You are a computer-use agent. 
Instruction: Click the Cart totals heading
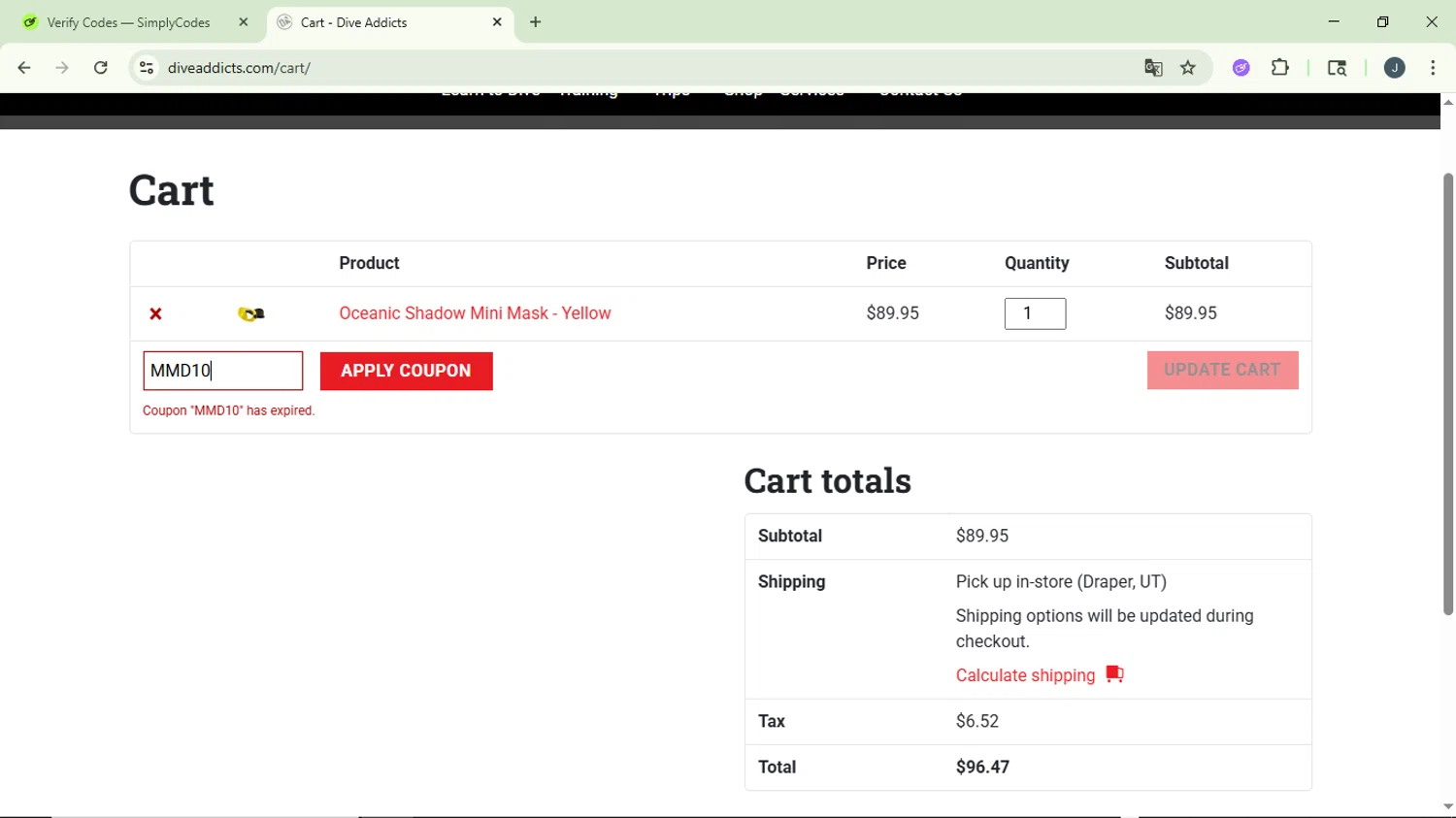coord(828,481)
